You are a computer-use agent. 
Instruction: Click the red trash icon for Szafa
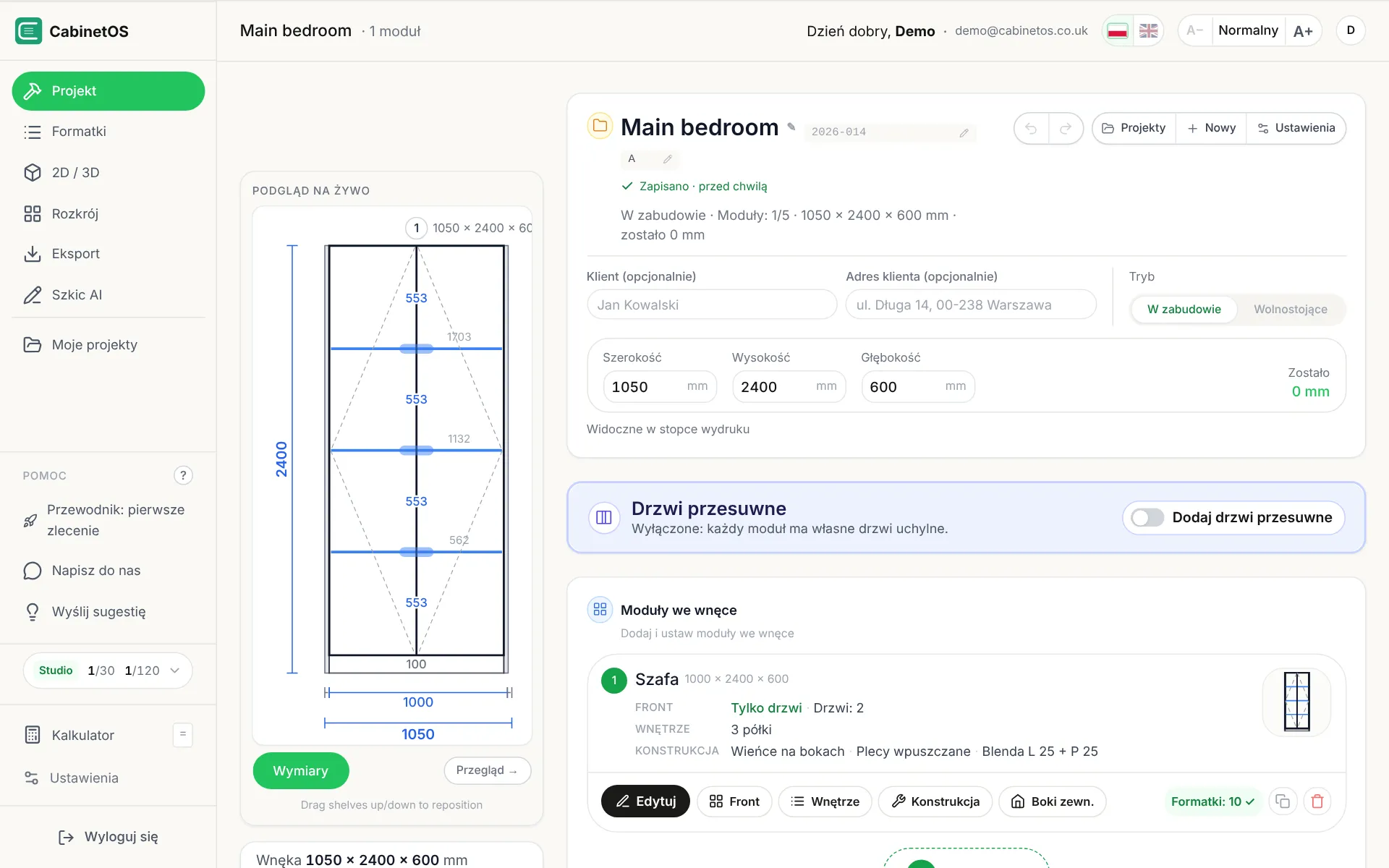(x=1317, y=801)
